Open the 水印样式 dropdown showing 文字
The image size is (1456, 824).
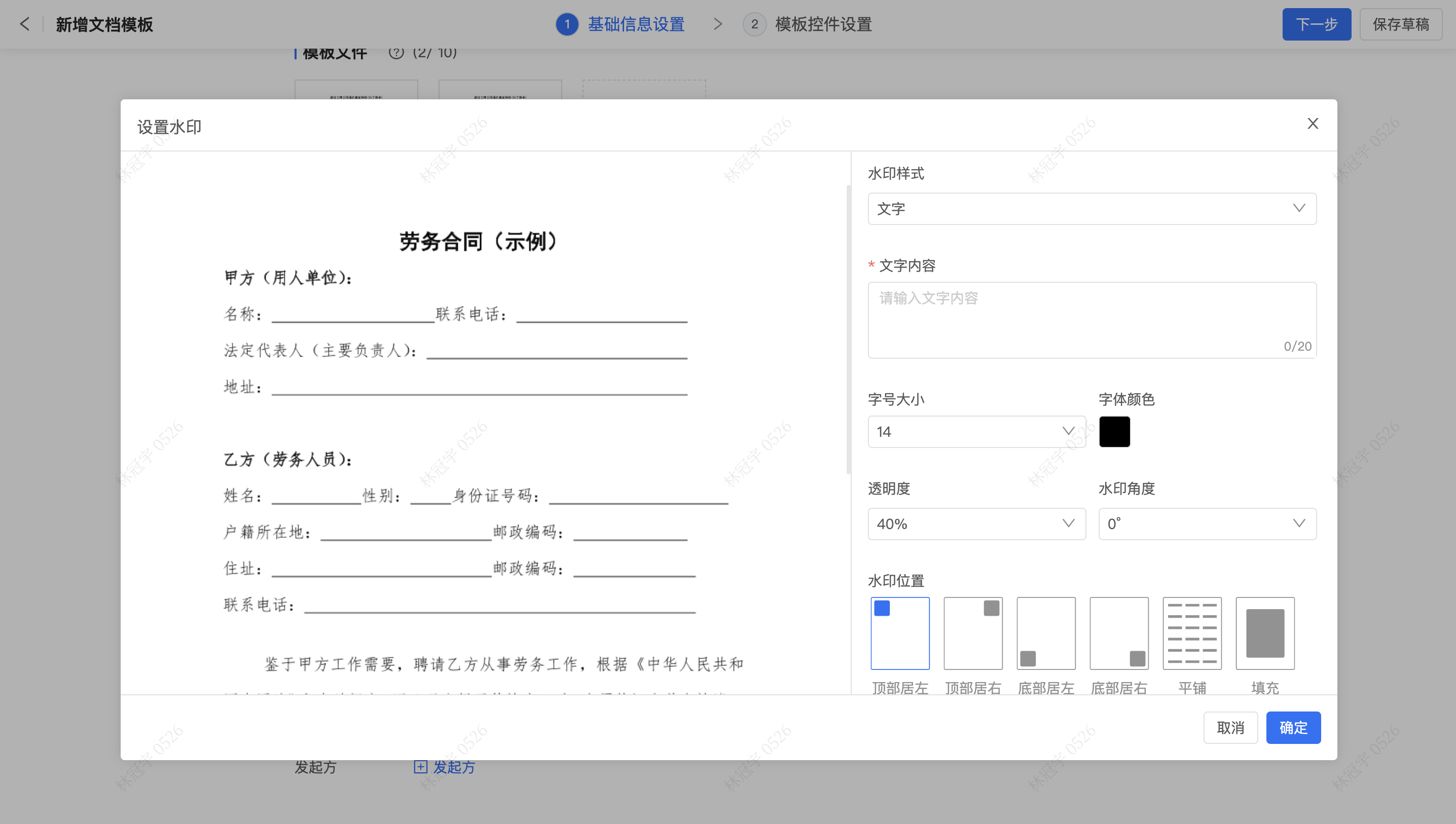click(1092, 209)
